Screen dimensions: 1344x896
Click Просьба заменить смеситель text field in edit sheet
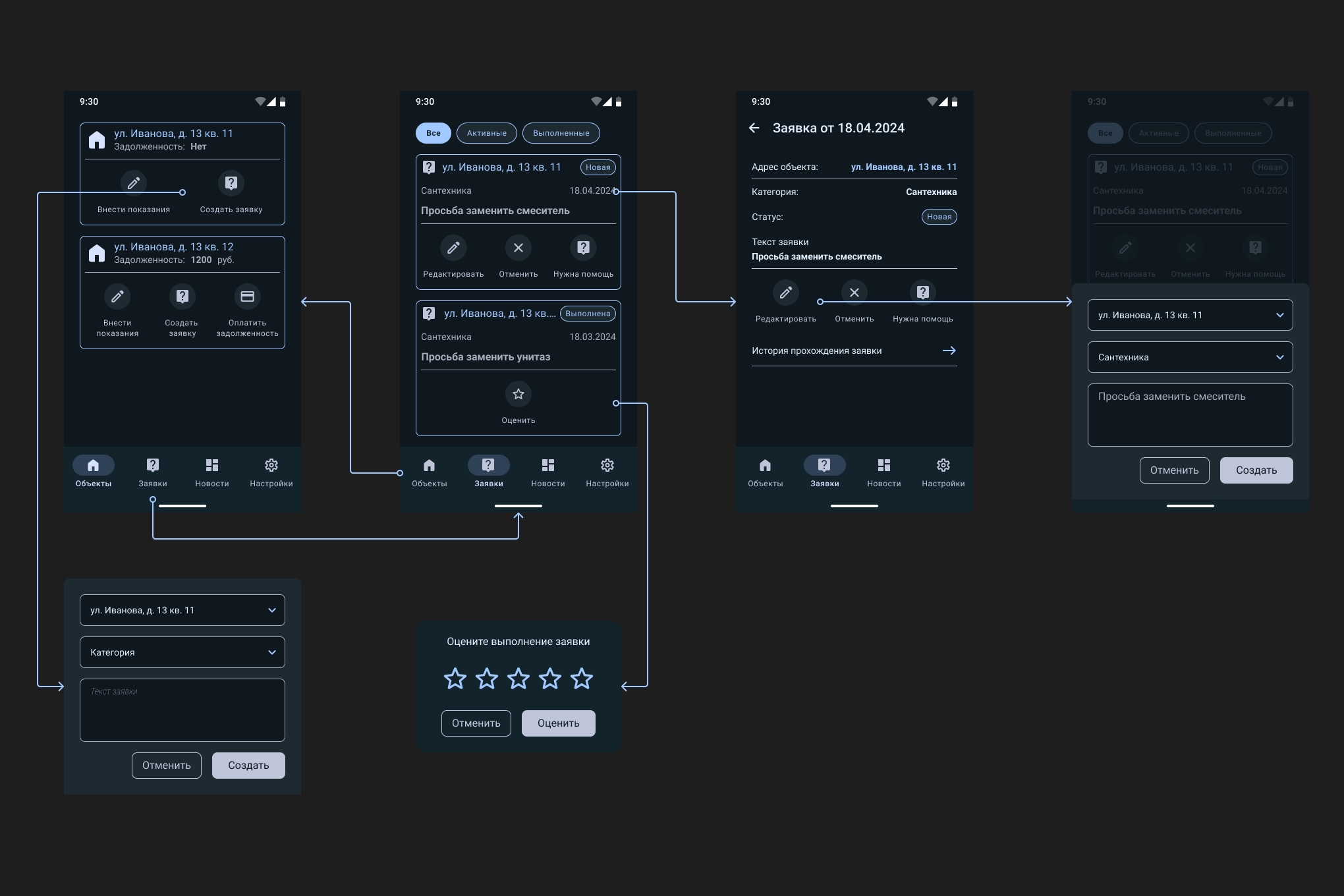pyautogui.click(x=1190, y=415)
